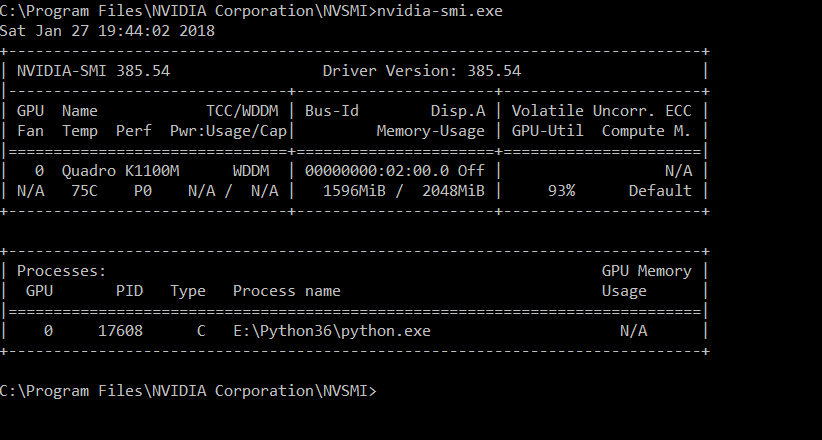The width and height of the screenshot is (822, 440).
Task: Click the 'PID' column header
Action: (129, 291)
